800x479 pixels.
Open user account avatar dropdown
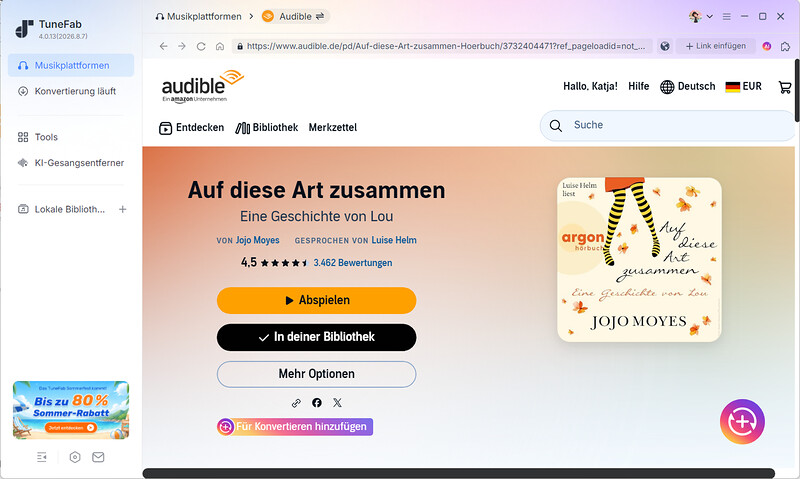(x=701, y=16)
